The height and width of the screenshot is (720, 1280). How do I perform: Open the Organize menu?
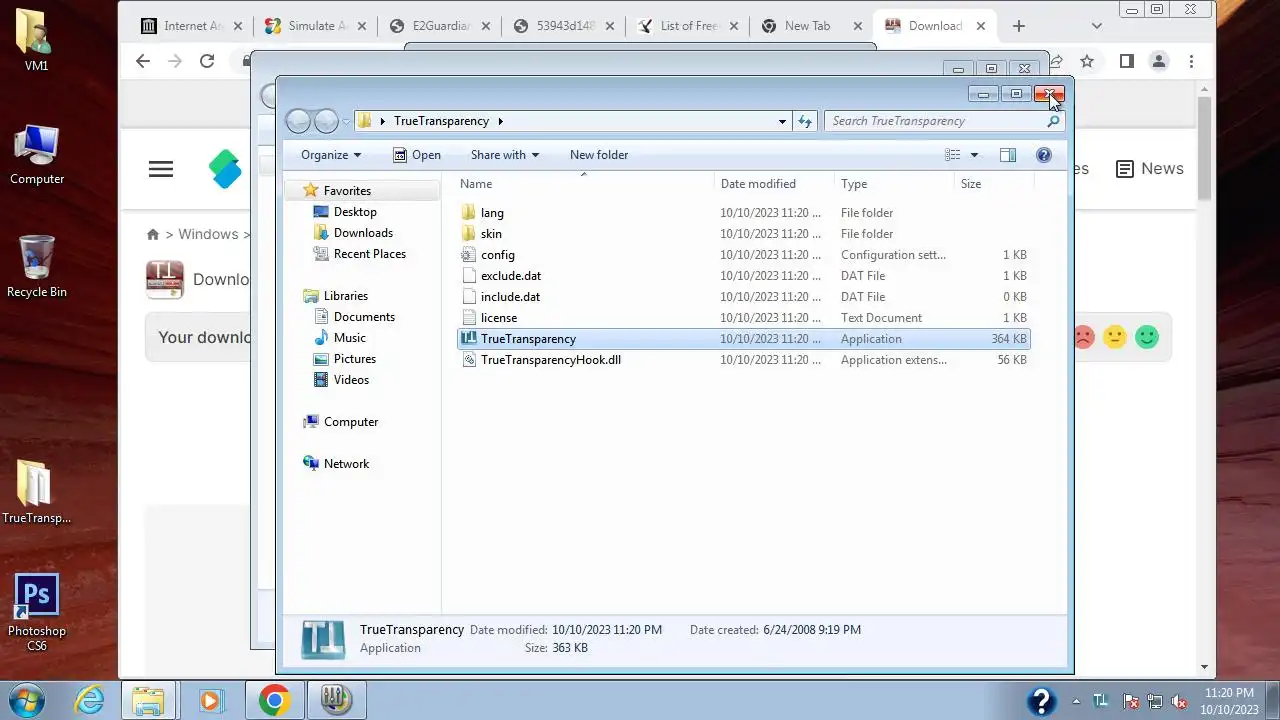(331, 155)
